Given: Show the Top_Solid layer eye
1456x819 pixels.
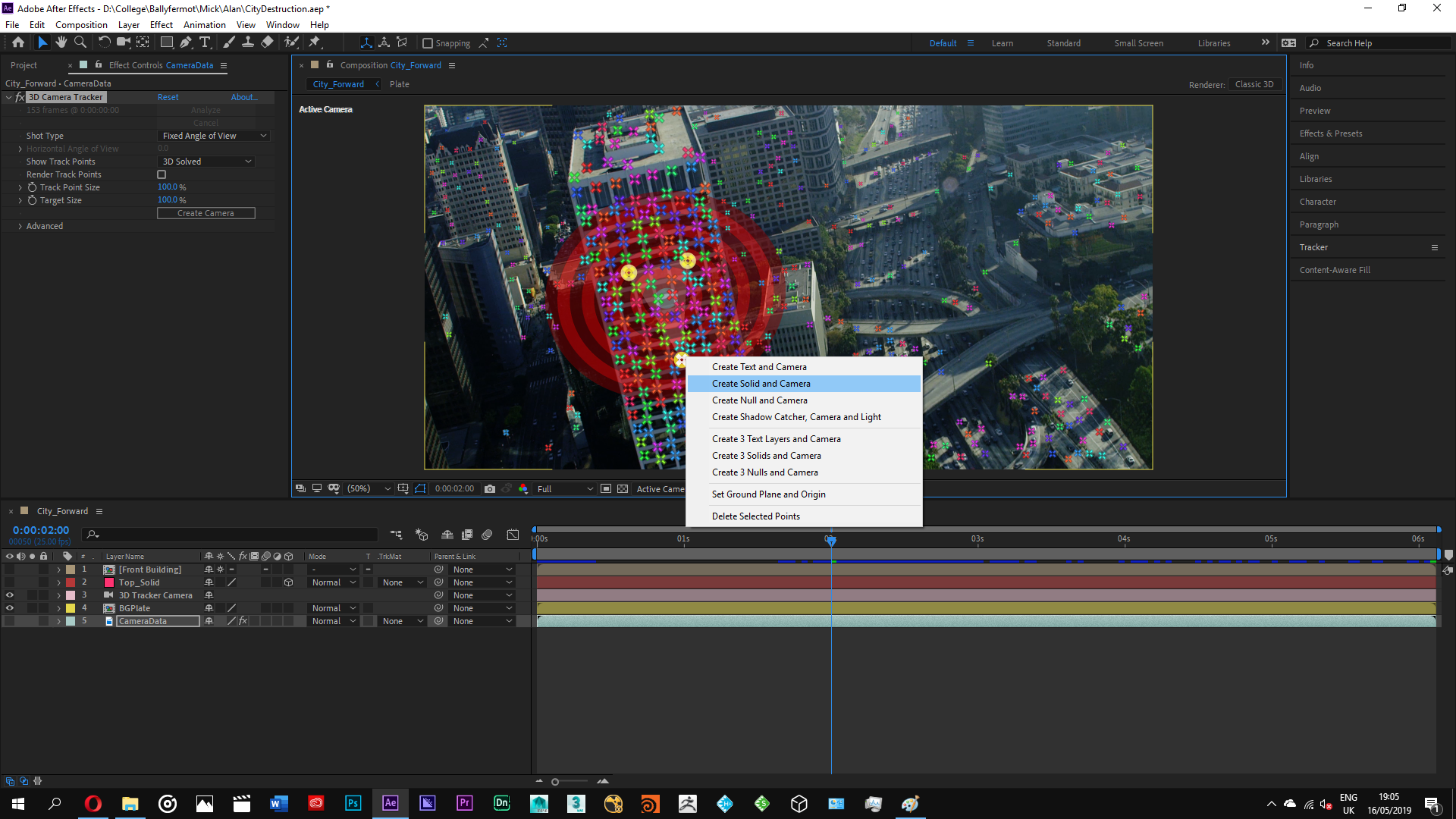Looking at the screenshot, I should (10, 582).
